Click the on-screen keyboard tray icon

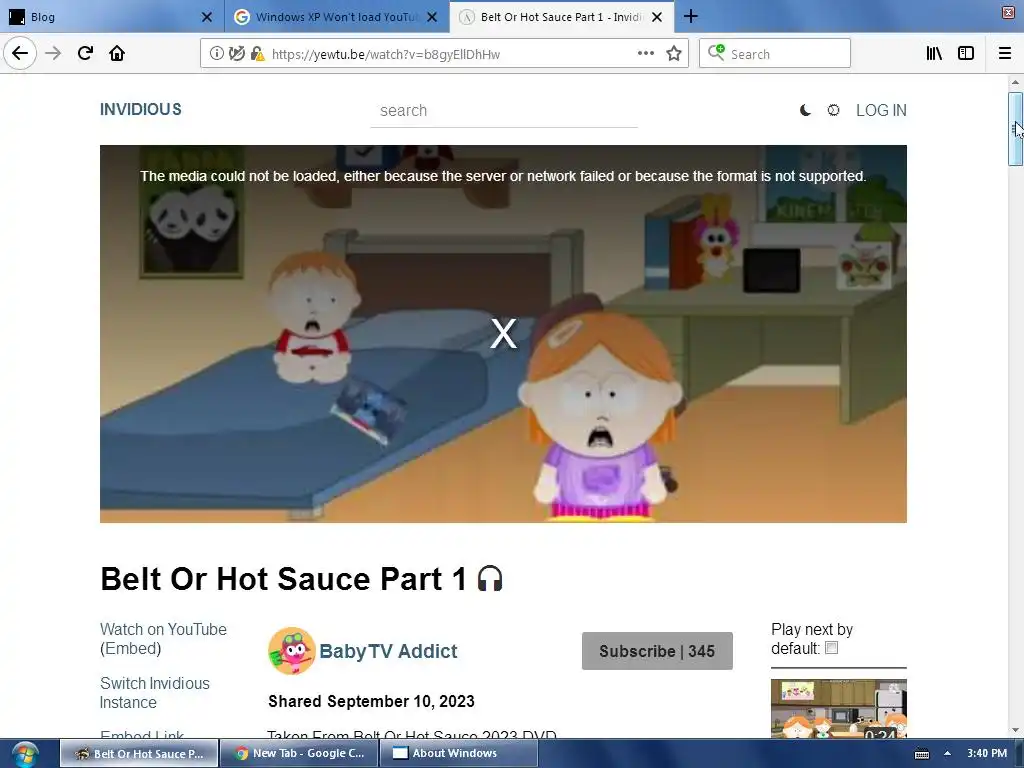[x=921, y=754]
